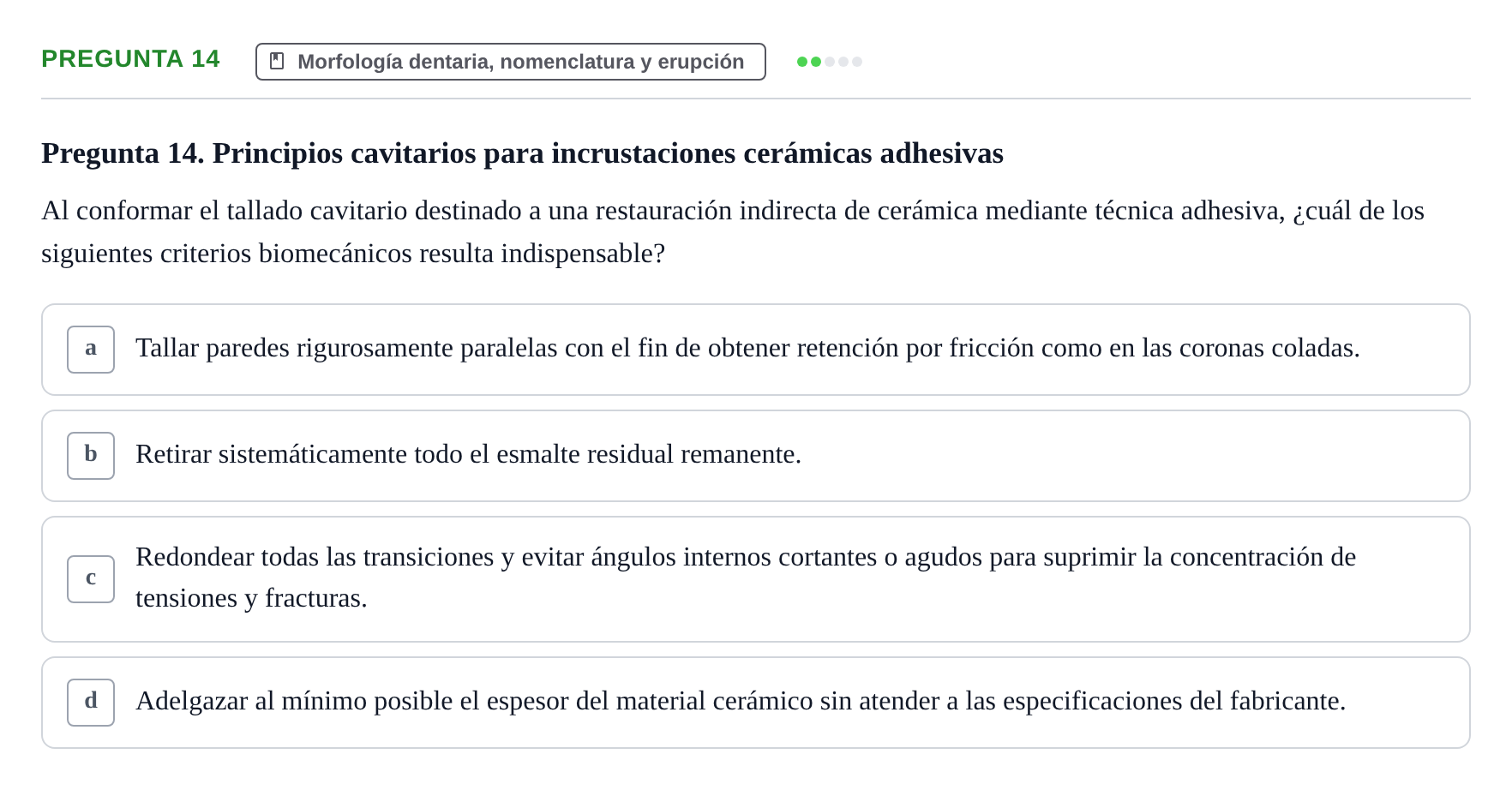The width and height of the screenshot is (1512, 790).
Task: Choose answer 'Redondear todas las transiciones'
Action: pyautogui.click(x=756, y=579)
